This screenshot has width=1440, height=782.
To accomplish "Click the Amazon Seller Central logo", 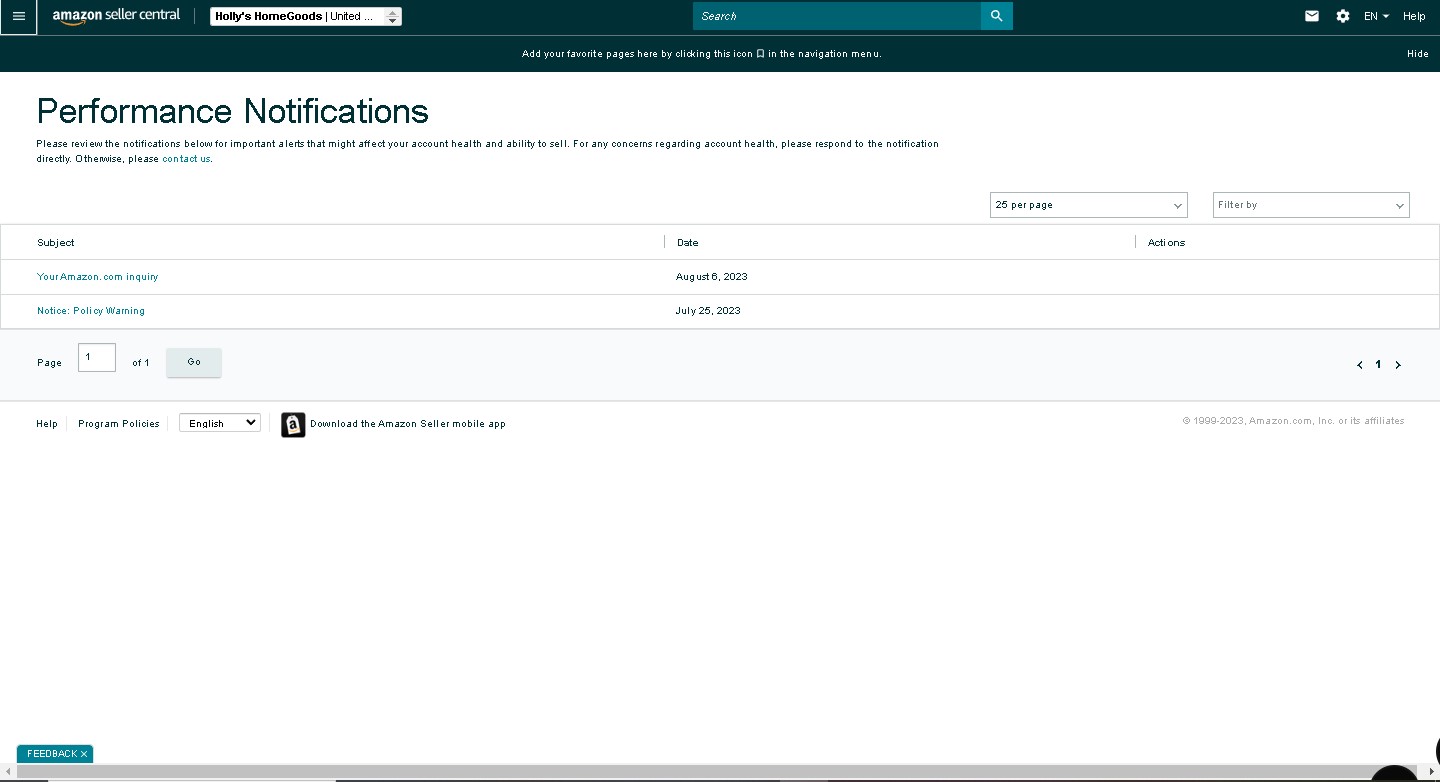I will (116, 16).
